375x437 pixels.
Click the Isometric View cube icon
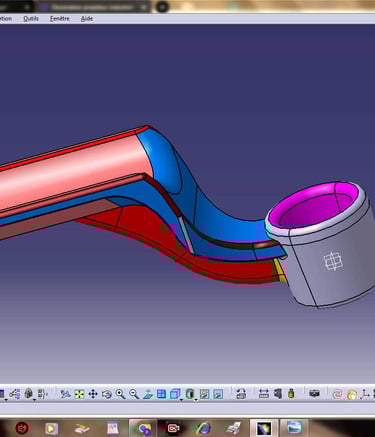[x=175, y=394]
